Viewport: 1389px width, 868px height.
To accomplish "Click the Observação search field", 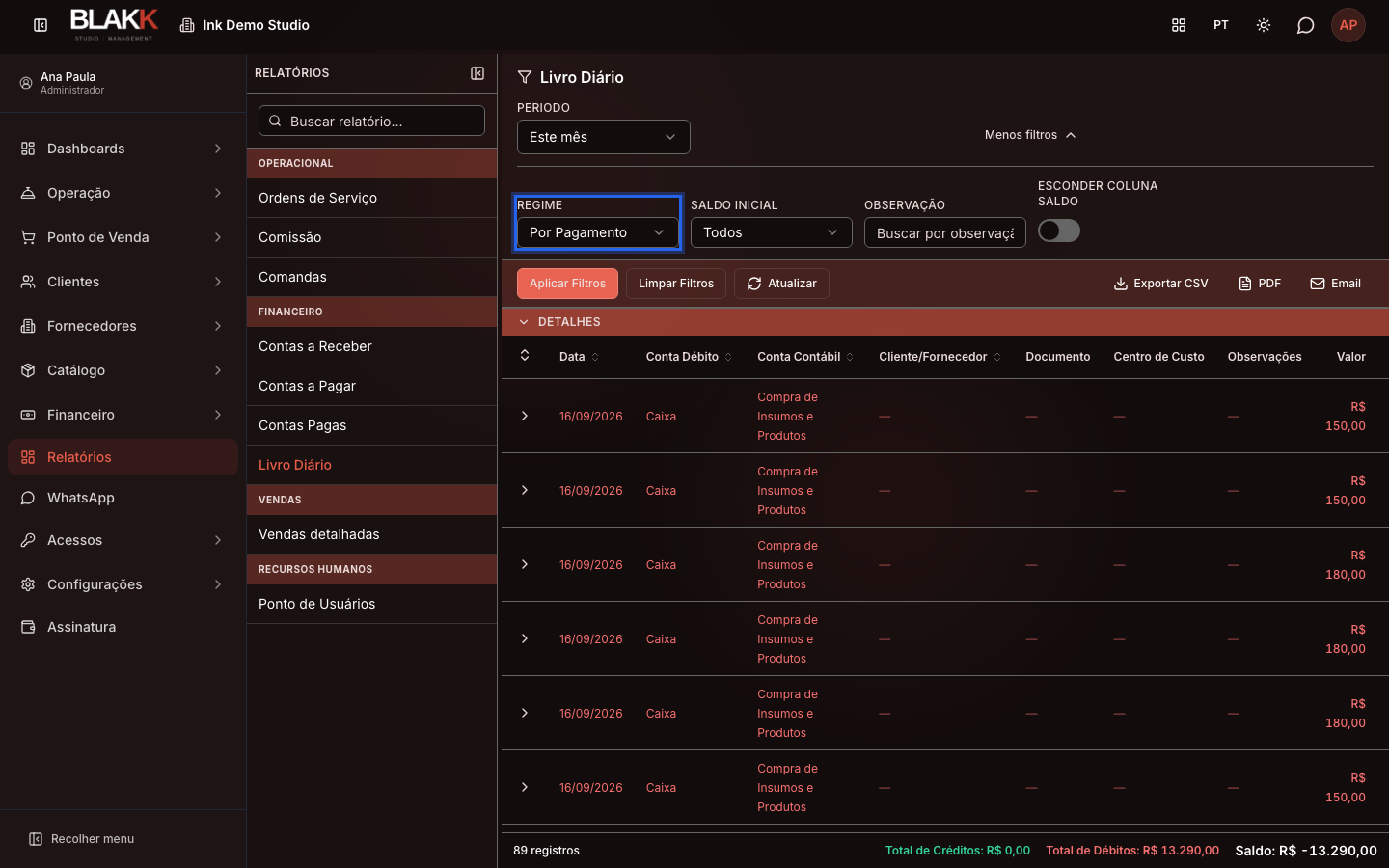I will click(x=945, y=232).
